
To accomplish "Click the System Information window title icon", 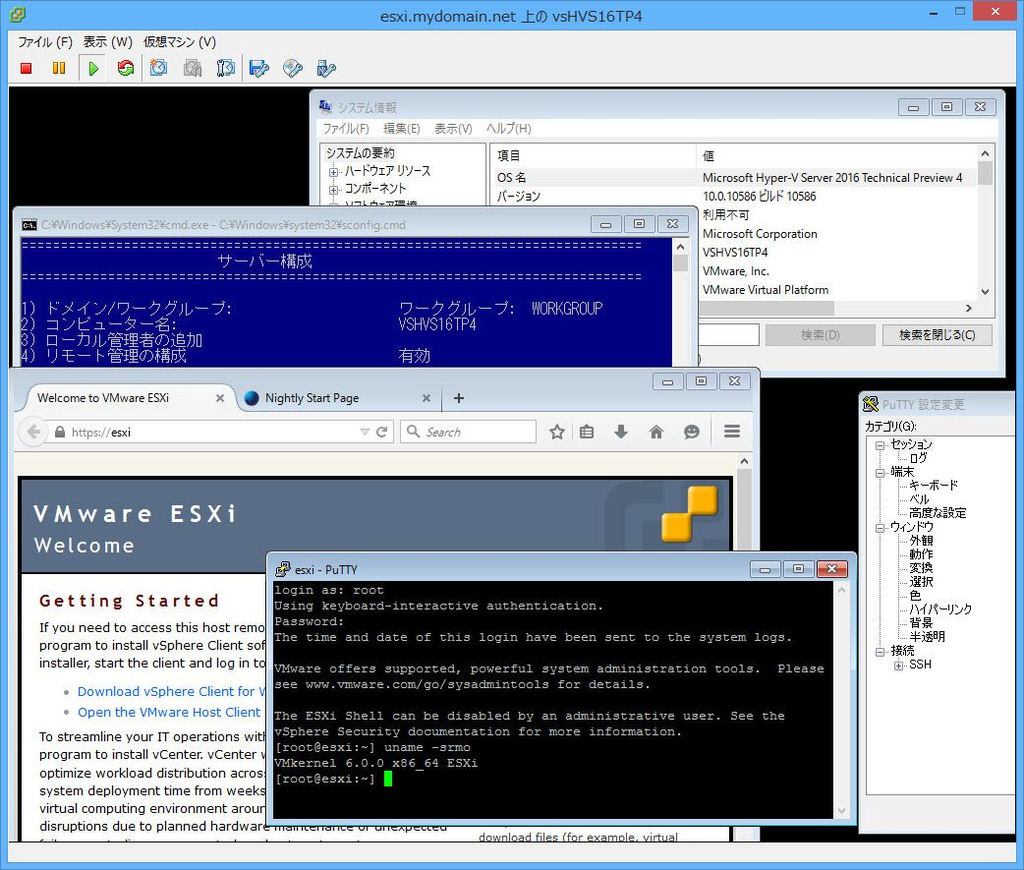I will (x=325, y=106).
